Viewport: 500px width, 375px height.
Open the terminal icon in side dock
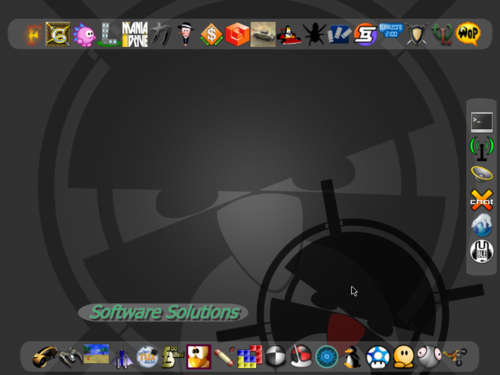pyautogui.click(x=482, y=122)
